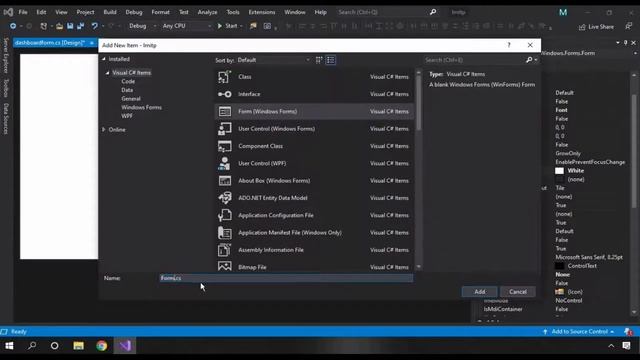Viewport: 640px width, 360px height.
Task: Open the File menu
Action: click(x=23, y=12)
